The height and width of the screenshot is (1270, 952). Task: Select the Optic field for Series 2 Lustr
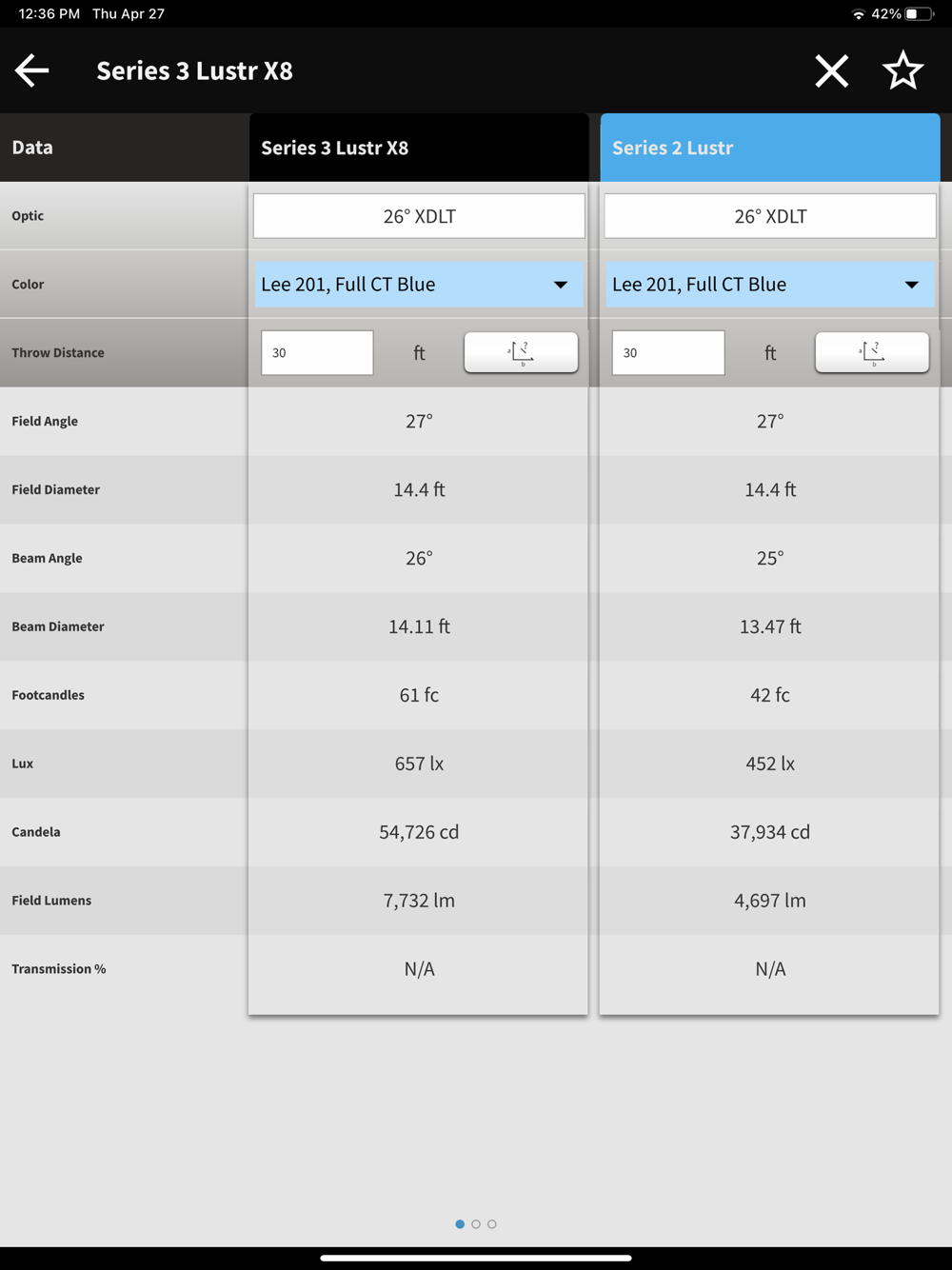point(770,216)
